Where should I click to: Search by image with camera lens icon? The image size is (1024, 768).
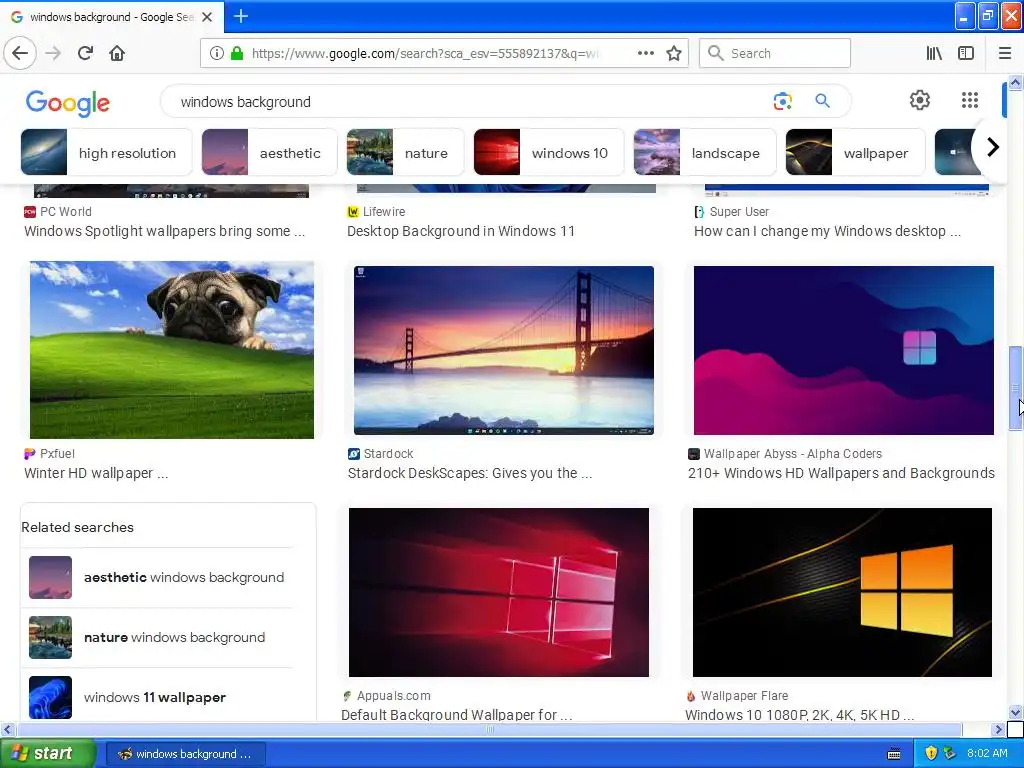coord(782,101)
